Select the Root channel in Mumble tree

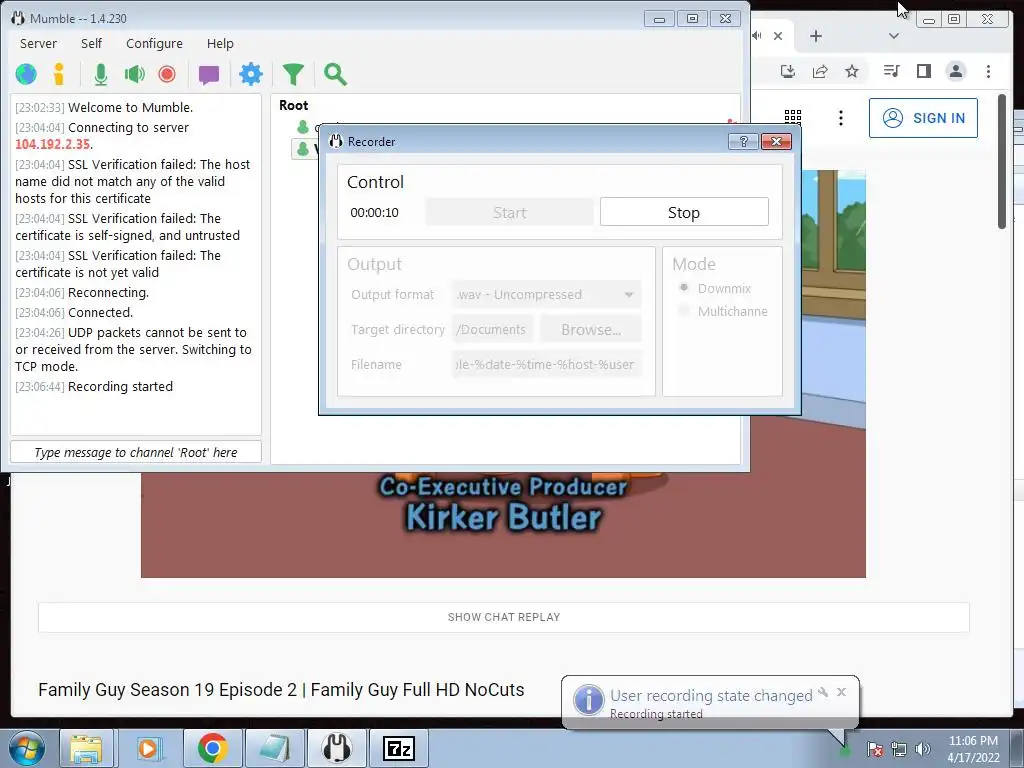pyautogui.click(x=294, y=105)
